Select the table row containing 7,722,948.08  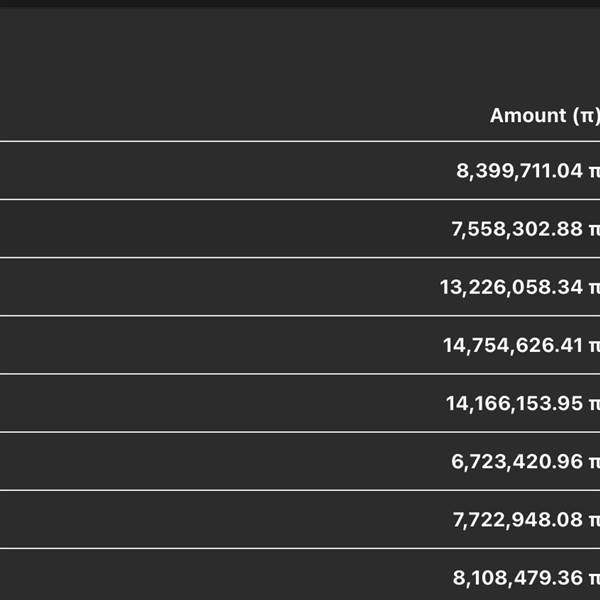click(x=300, y=520)
